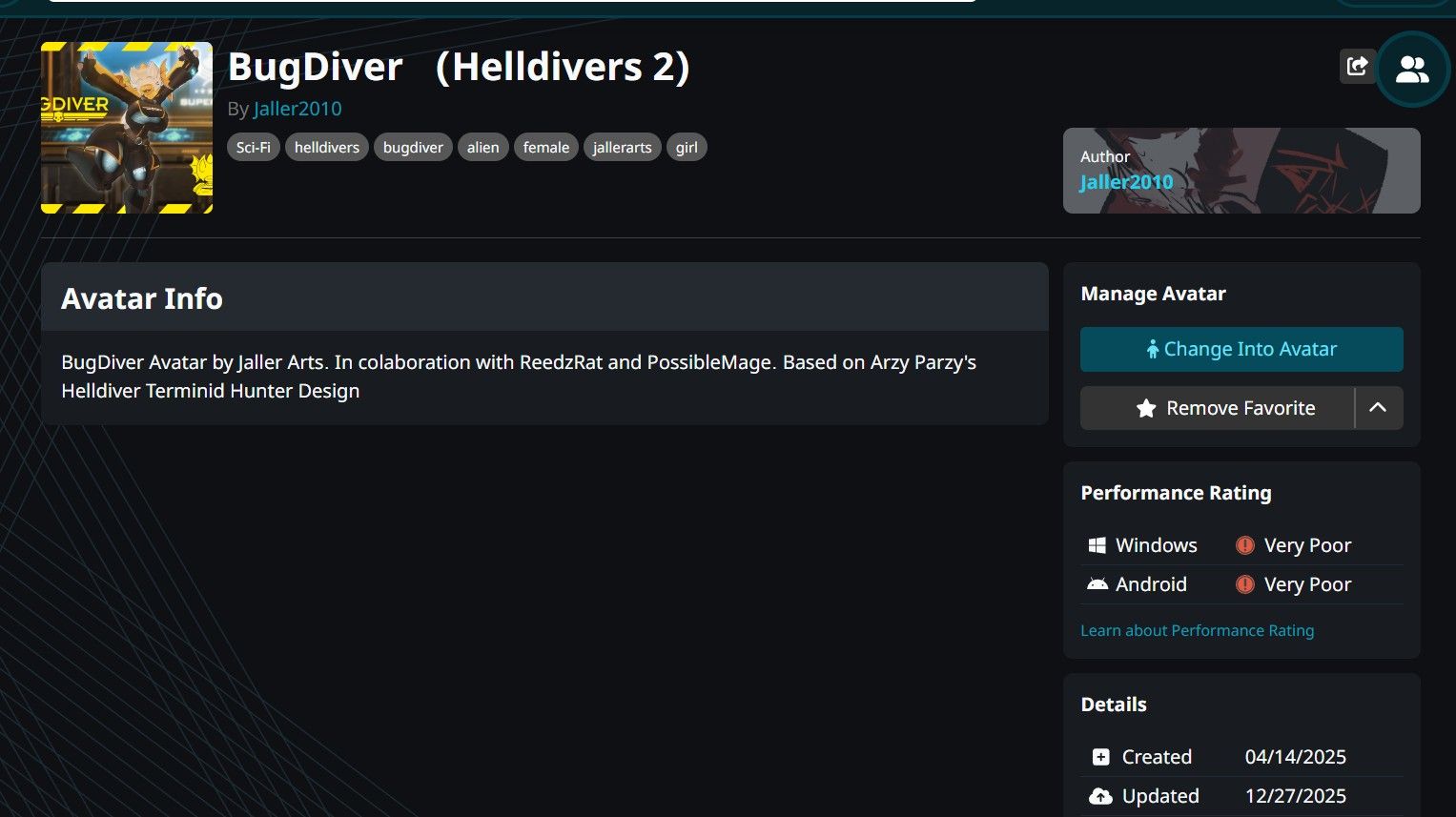Image resolution: width=1456 pixels, height=817 pixels.
Task: Click the Windows platform icon
Action: (x=1097, y=545)
